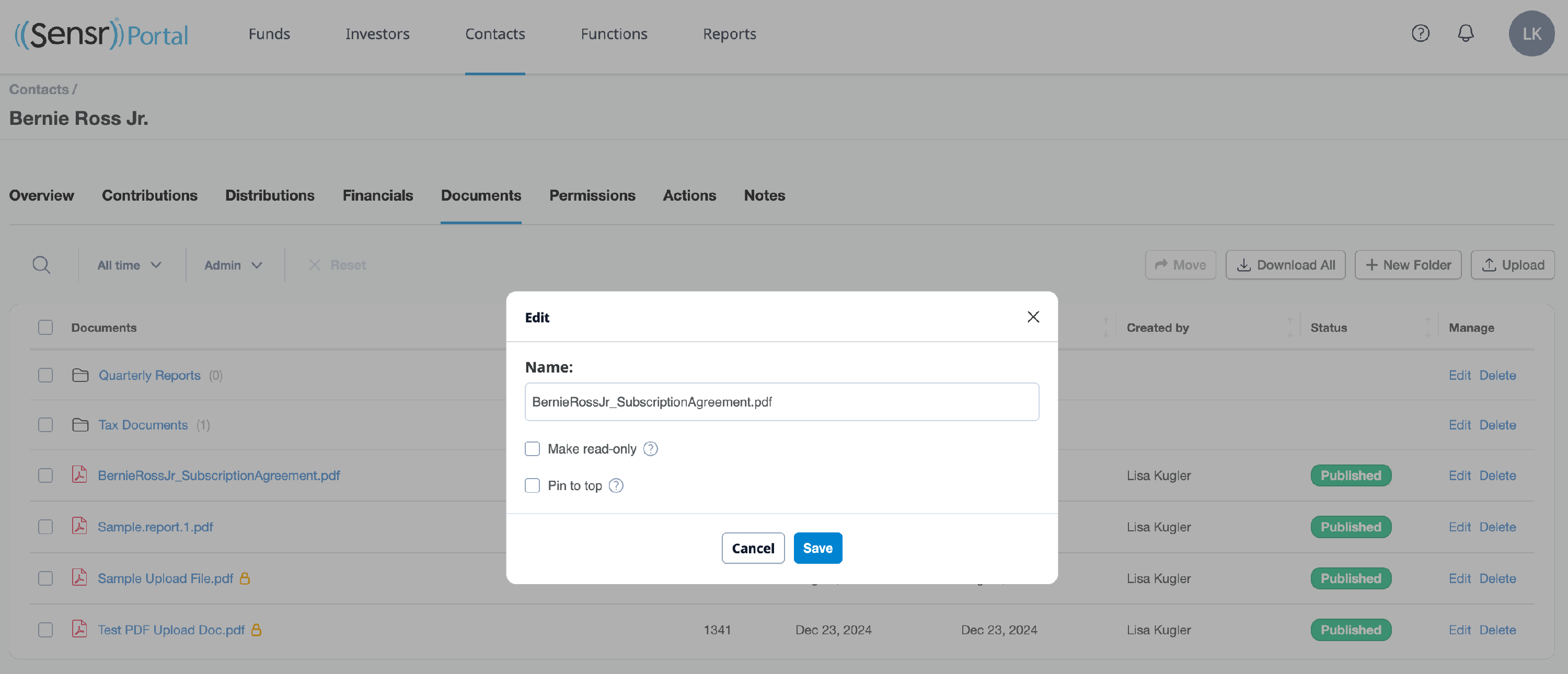The height and width of the screenshot is (674, 1568).
Task: Open BernieRossJr_SubscriptionAgreement.pdf file link
Action: 218,475
